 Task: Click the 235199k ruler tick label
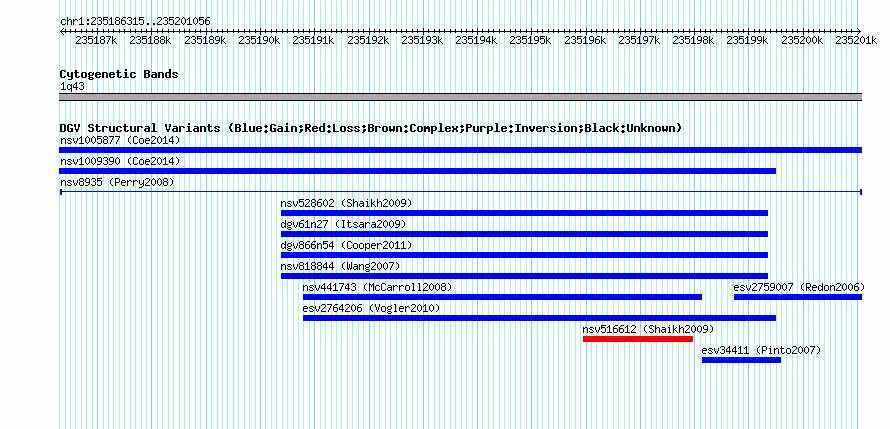(748, 40)
